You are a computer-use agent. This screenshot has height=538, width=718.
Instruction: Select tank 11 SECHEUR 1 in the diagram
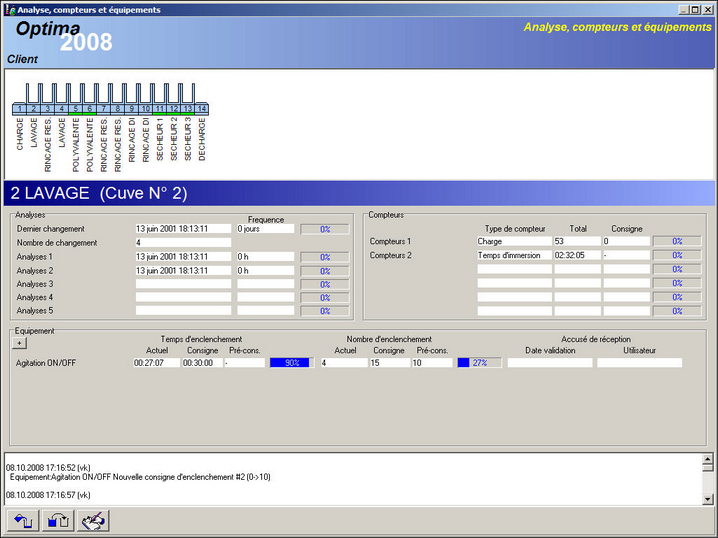pos(159,109)
